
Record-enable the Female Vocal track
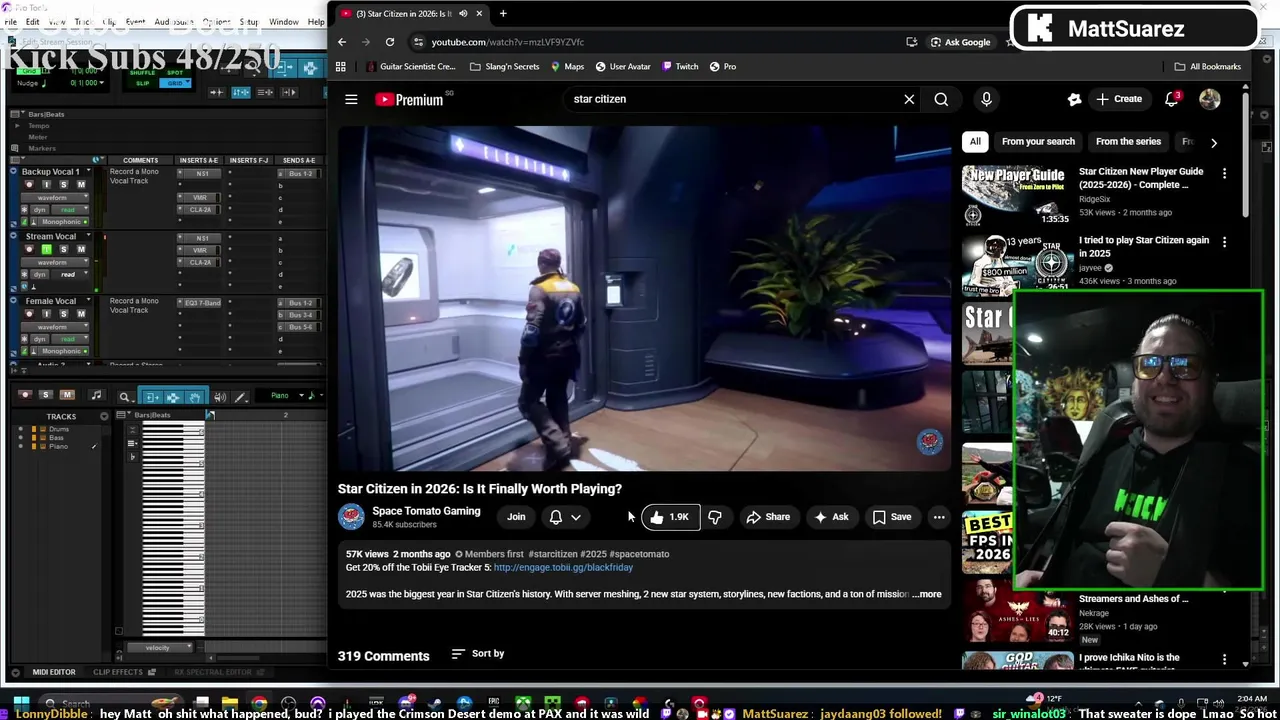coord(29,314)
